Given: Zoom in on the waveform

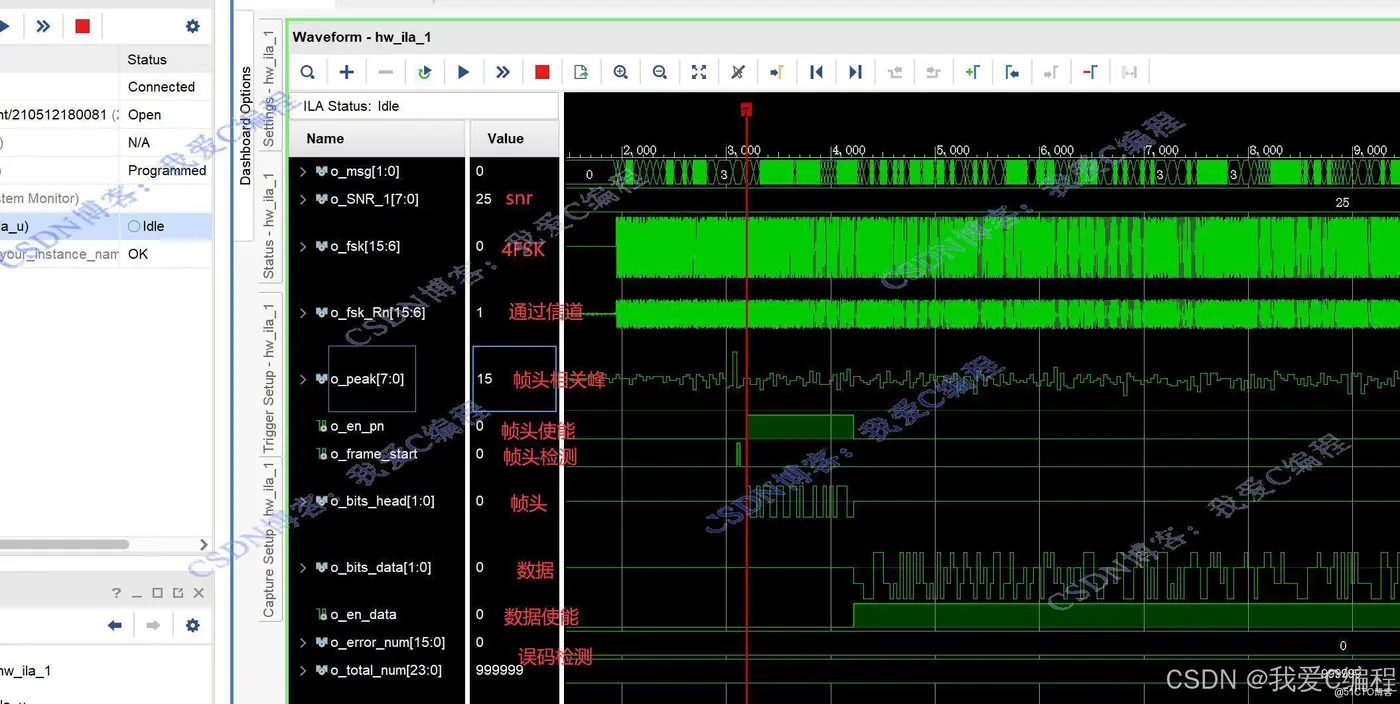Looking at the screenshot, I should [621, 72].
